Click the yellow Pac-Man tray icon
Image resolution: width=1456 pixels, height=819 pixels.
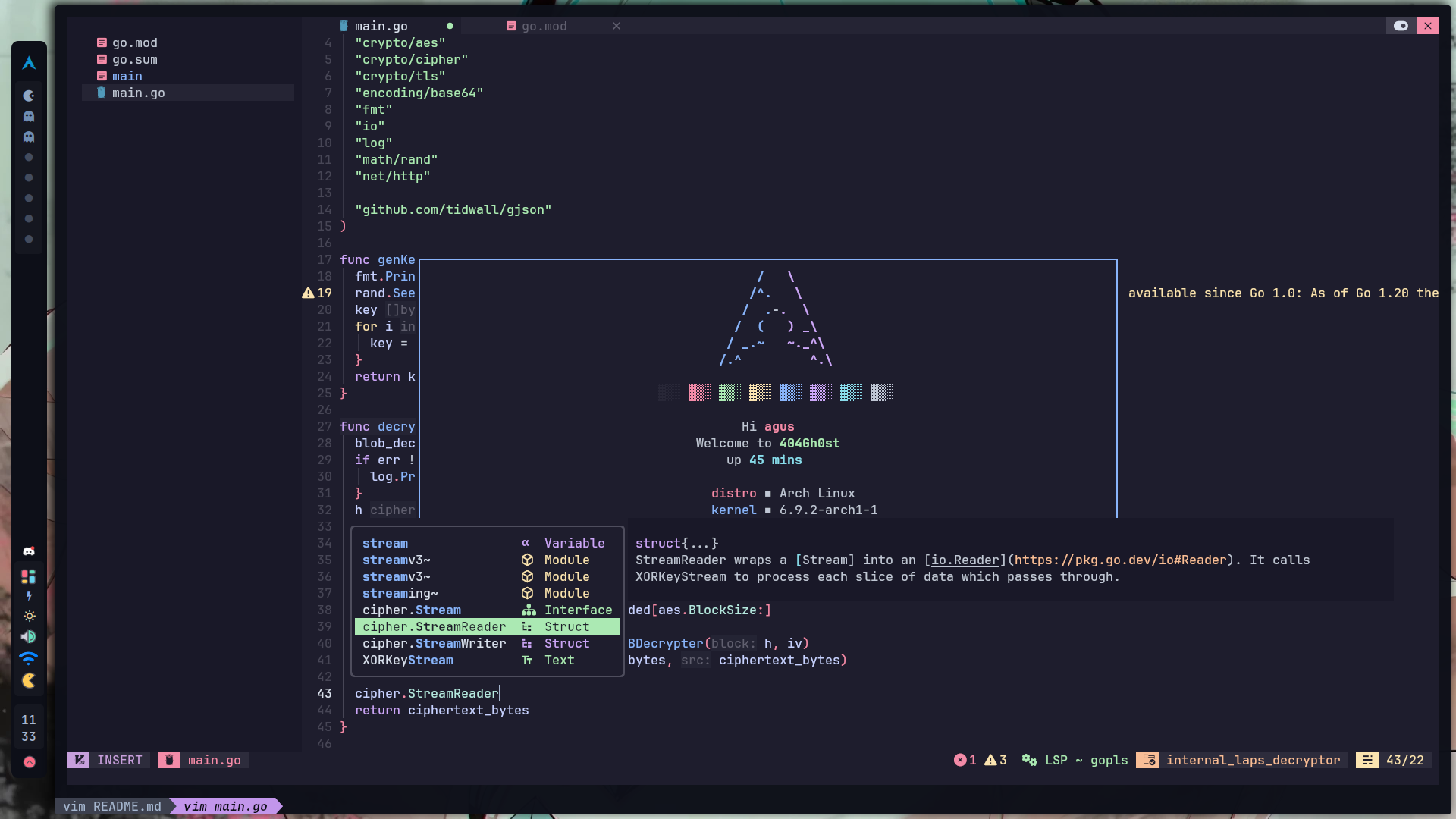(29, 680)
